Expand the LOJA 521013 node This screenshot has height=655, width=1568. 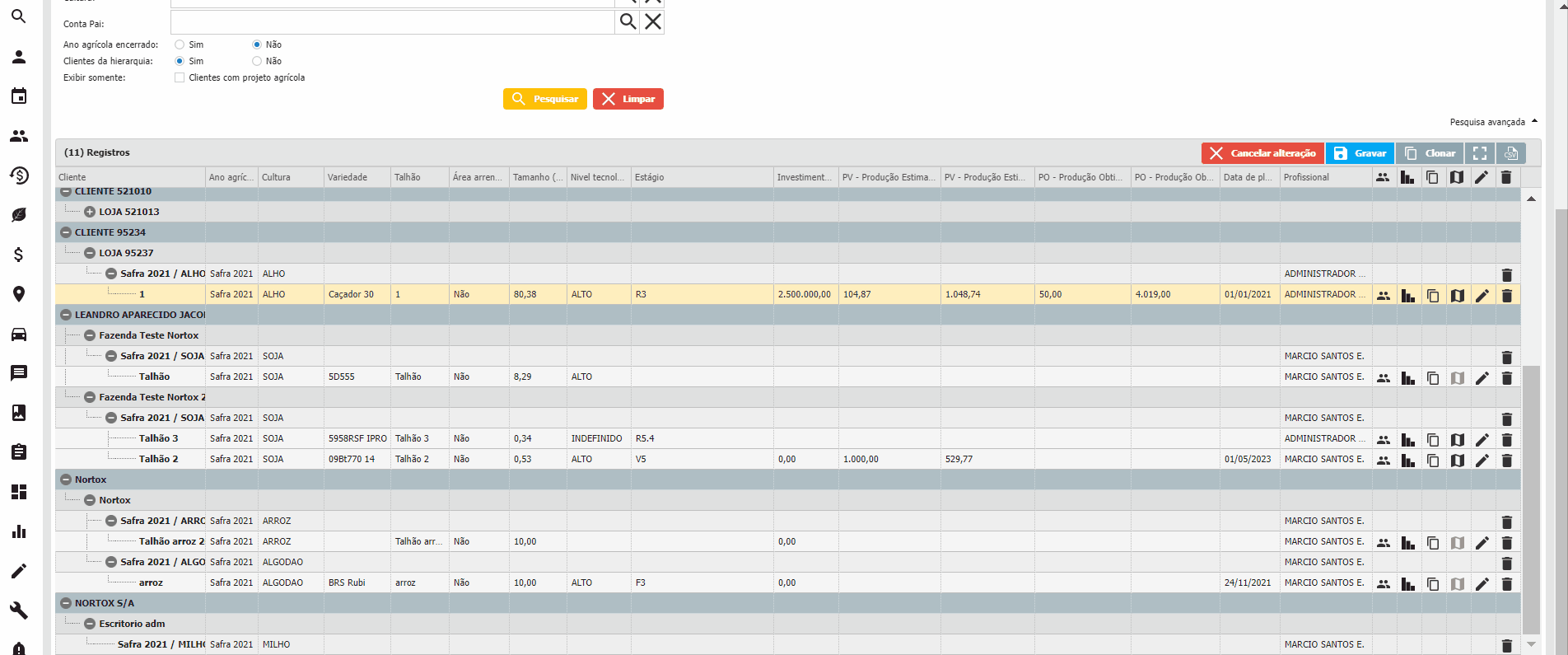90,212
